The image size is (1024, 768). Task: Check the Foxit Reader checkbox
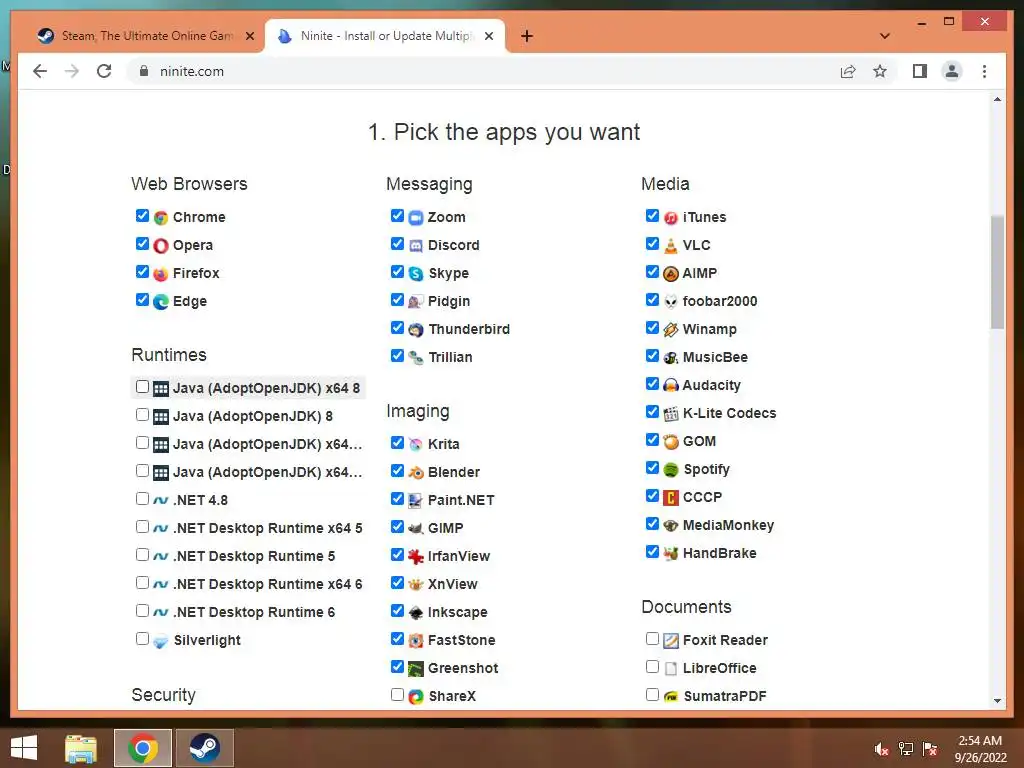click(x=652, y=639)
